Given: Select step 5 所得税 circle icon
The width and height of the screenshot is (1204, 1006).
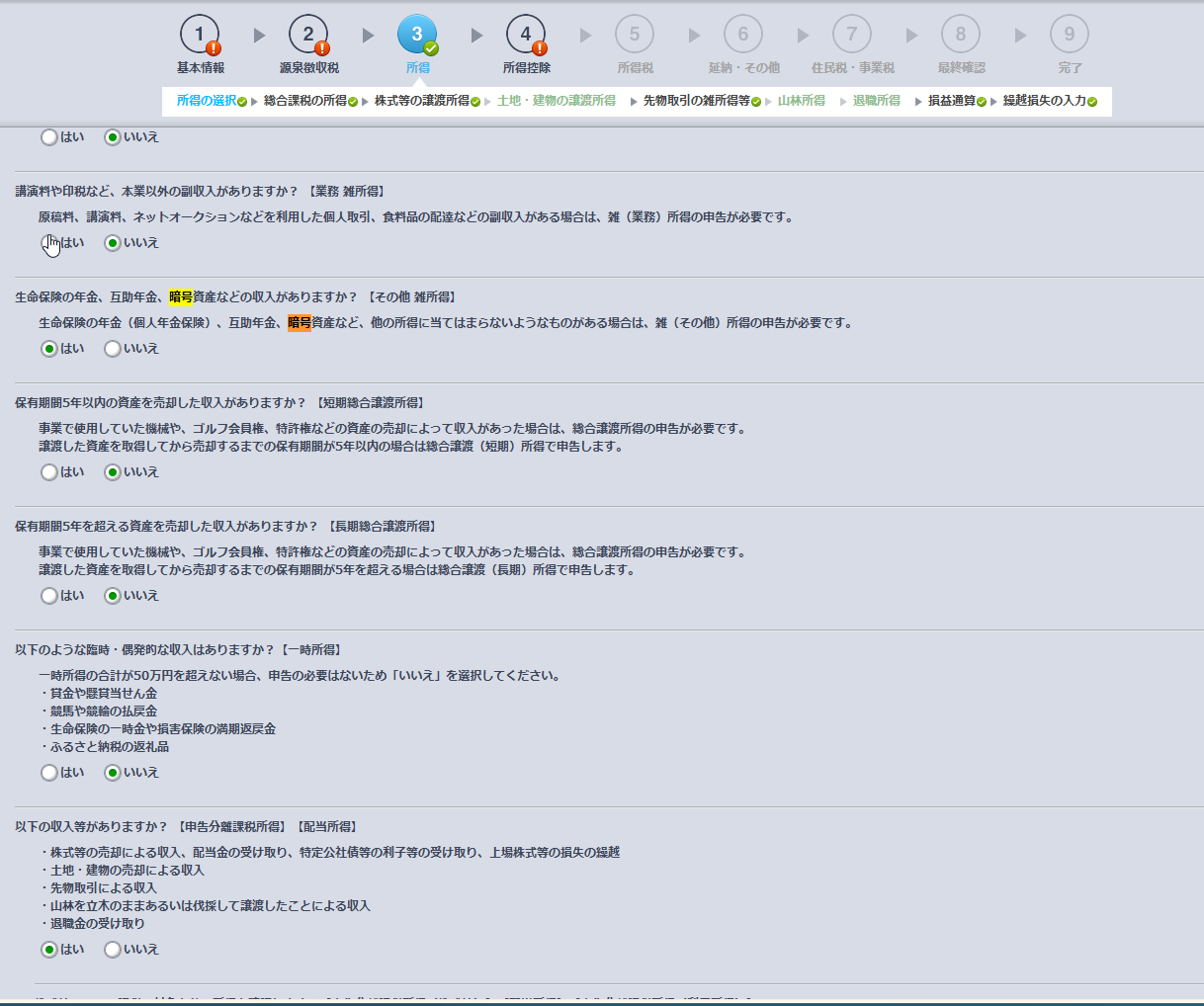Looking at the screenshot, I should click(635, 35).
